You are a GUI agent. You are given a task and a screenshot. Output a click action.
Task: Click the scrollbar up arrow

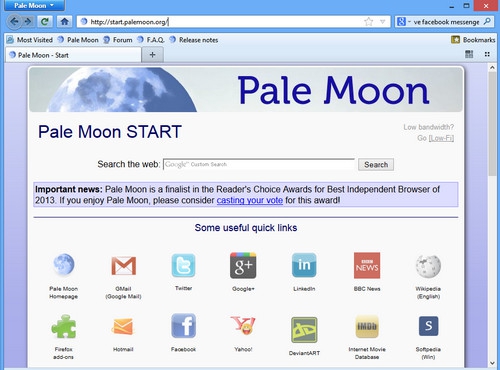[x=492, y=67]
